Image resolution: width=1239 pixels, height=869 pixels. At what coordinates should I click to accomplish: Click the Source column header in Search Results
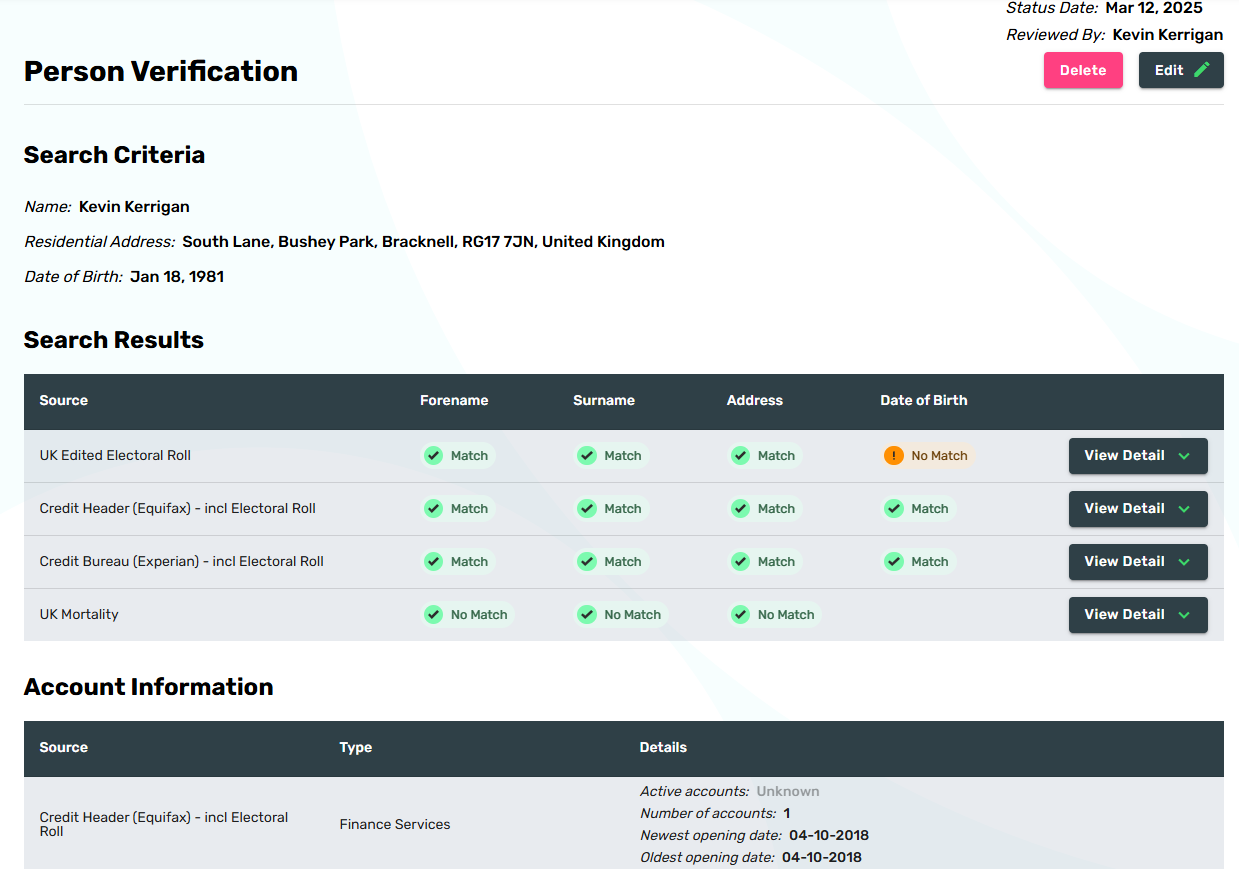(x=64, y=400)
